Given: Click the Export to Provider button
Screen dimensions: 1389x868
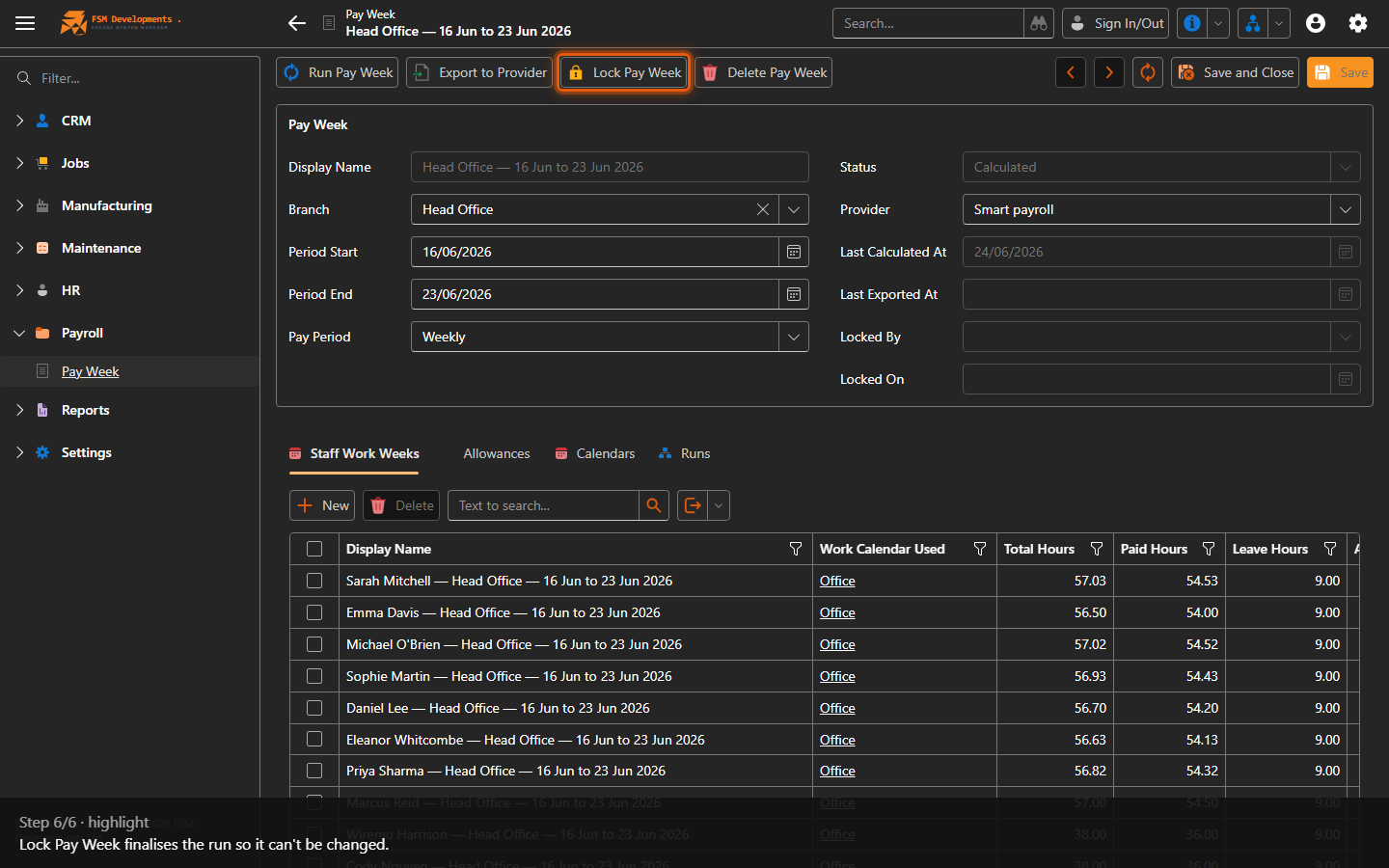Looking at the screenshot, I should point(479,72).
